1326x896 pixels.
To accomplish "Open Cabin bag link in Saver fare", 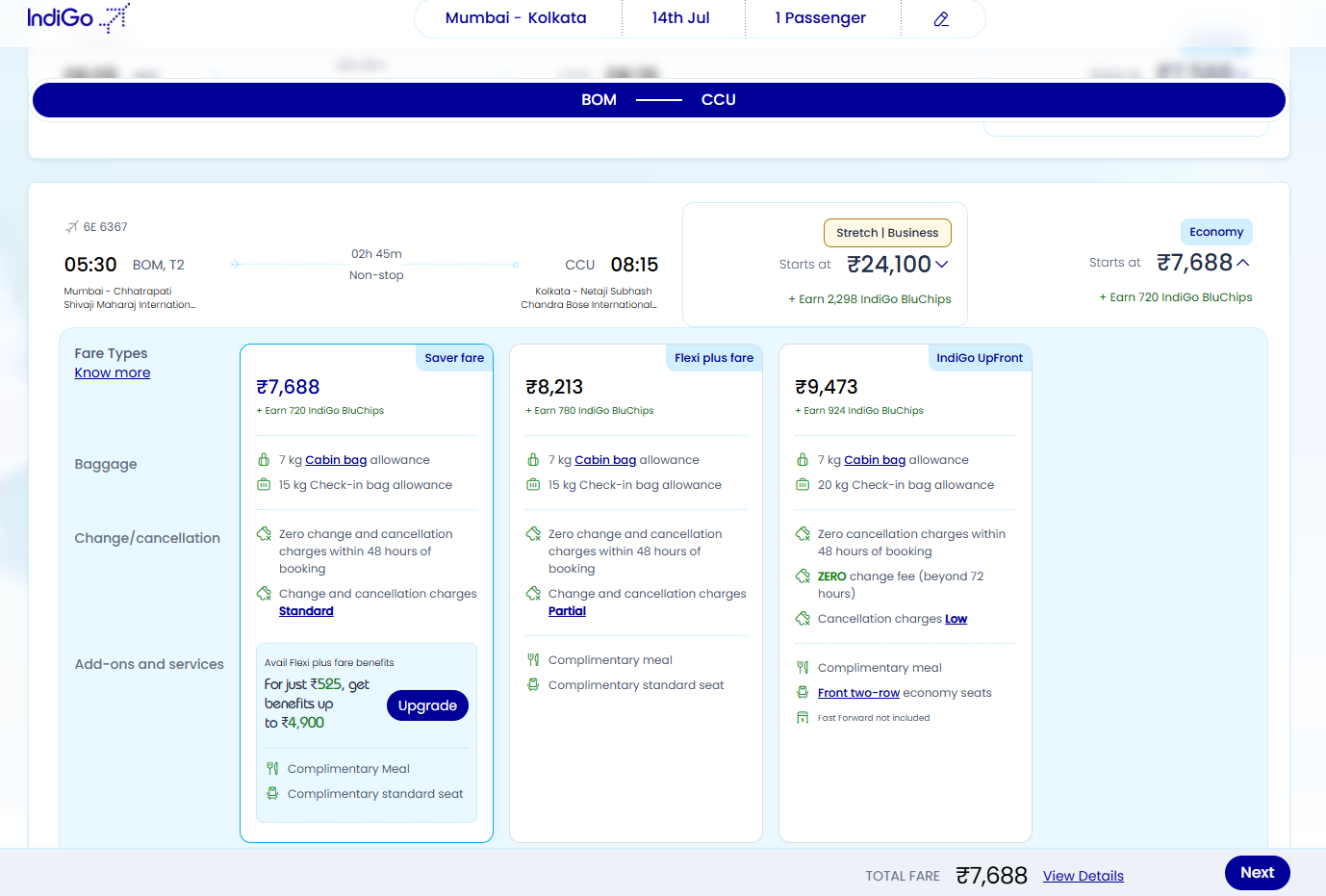I will pyautogui.click(x=336, y=460).
